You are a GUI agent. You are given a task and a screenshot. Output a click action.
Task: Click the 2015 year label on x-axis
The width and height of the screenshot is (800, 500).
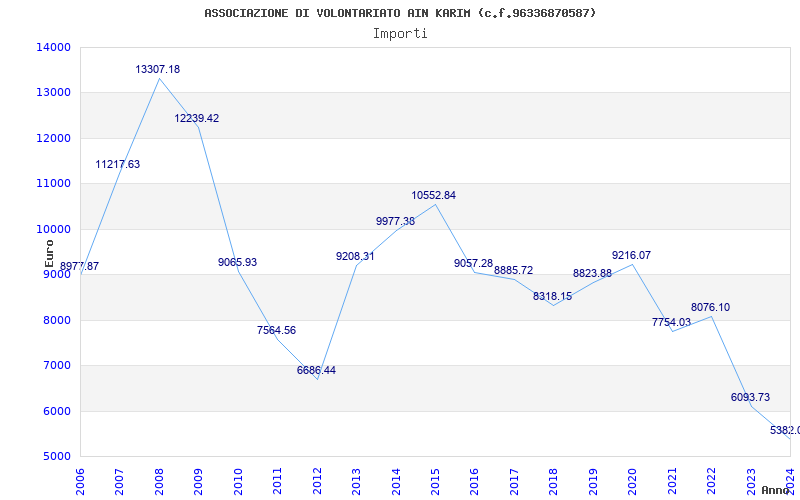(x=435, y=481)
